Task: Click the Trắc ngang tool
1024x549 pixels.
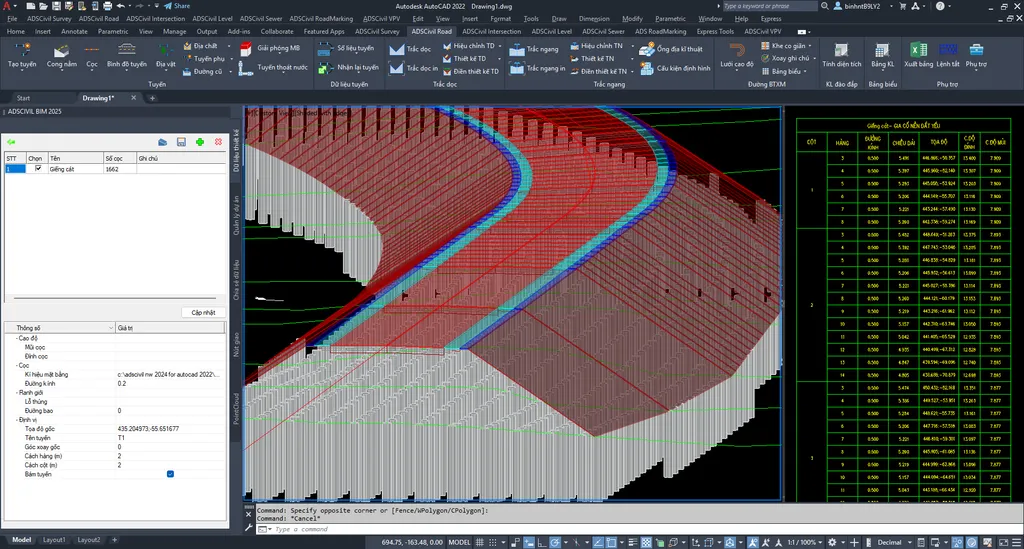Action: [x=534, y=49]
